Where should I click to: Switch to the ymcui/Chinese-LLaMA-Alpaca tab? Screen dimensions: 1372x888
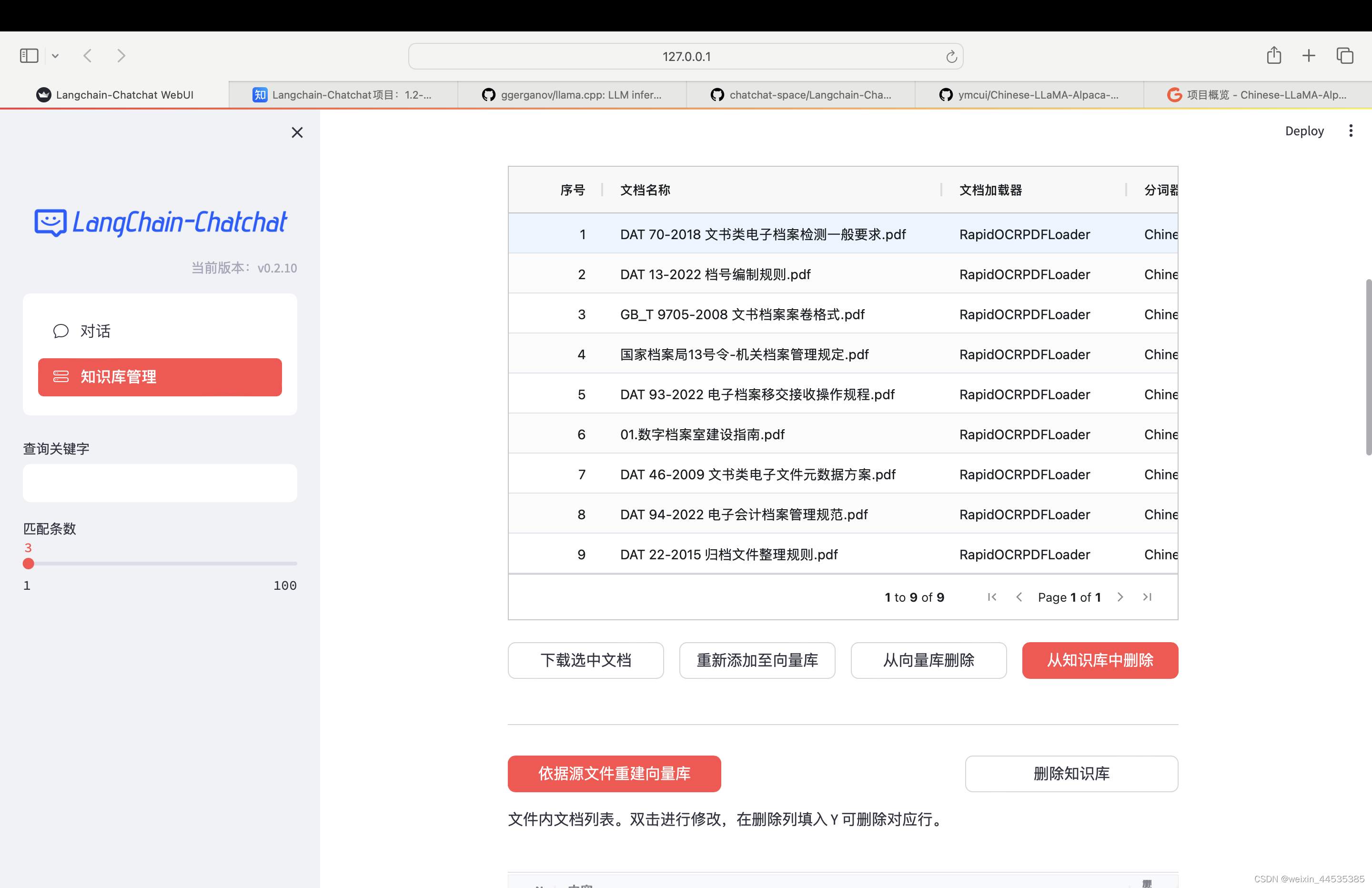point(1029,95)
